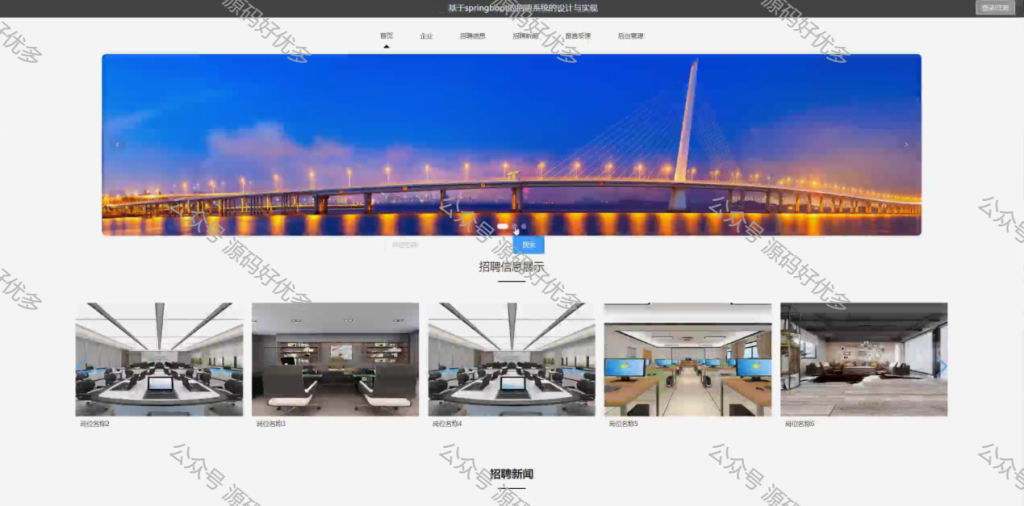Click the 岗位名称4 caption text
Image resolution: width=1024 pixels, height=506 pixels.
click(447, 424)
